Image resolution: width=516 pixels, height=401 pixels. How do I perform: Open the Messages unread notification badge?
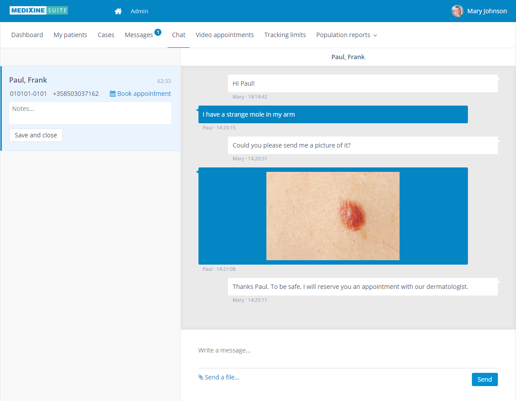tap(158, 32)
